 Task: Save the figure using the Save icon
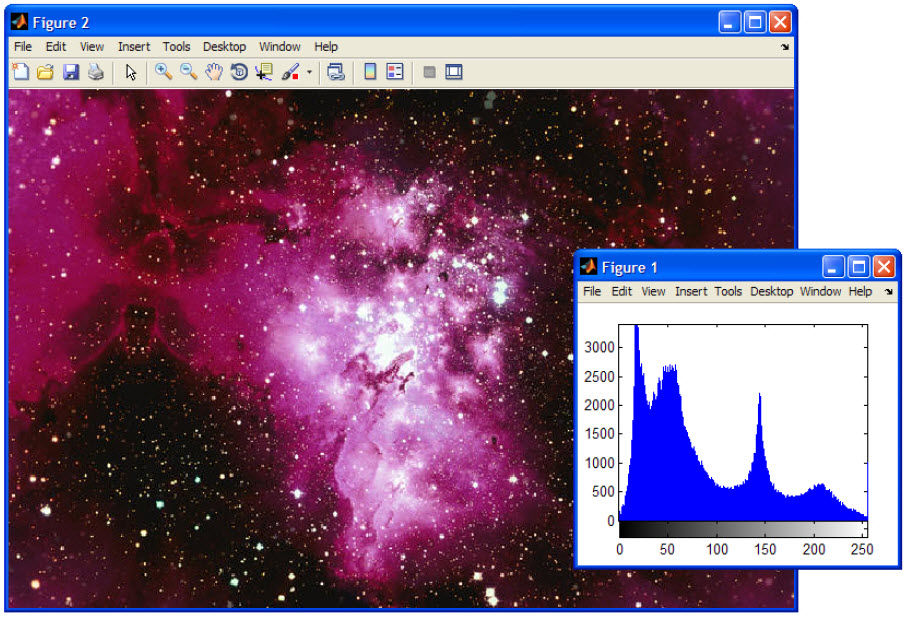[x=70, y=71]
